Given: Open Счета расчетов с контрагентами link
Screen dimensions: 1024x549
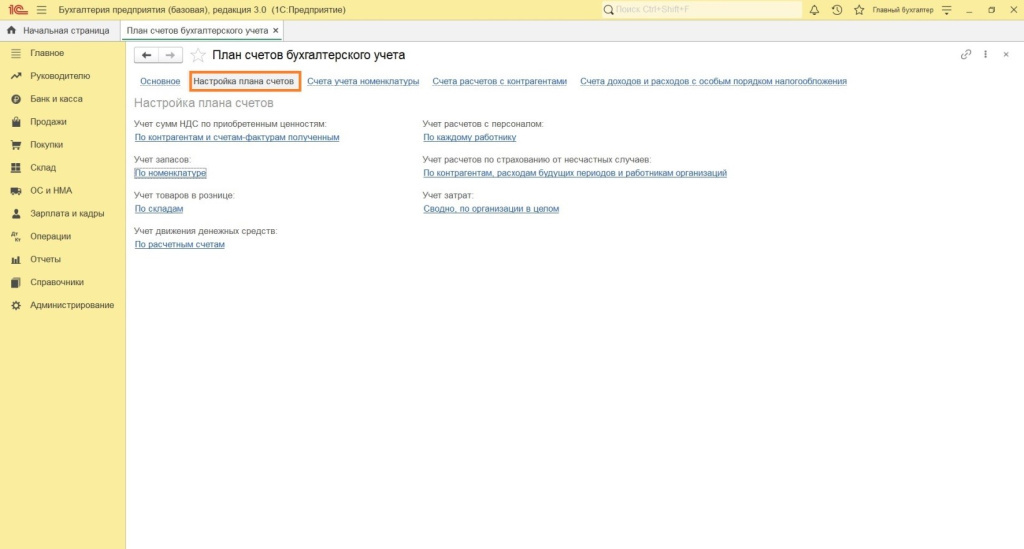Looking at the screenshot, I should coord(499,81).
